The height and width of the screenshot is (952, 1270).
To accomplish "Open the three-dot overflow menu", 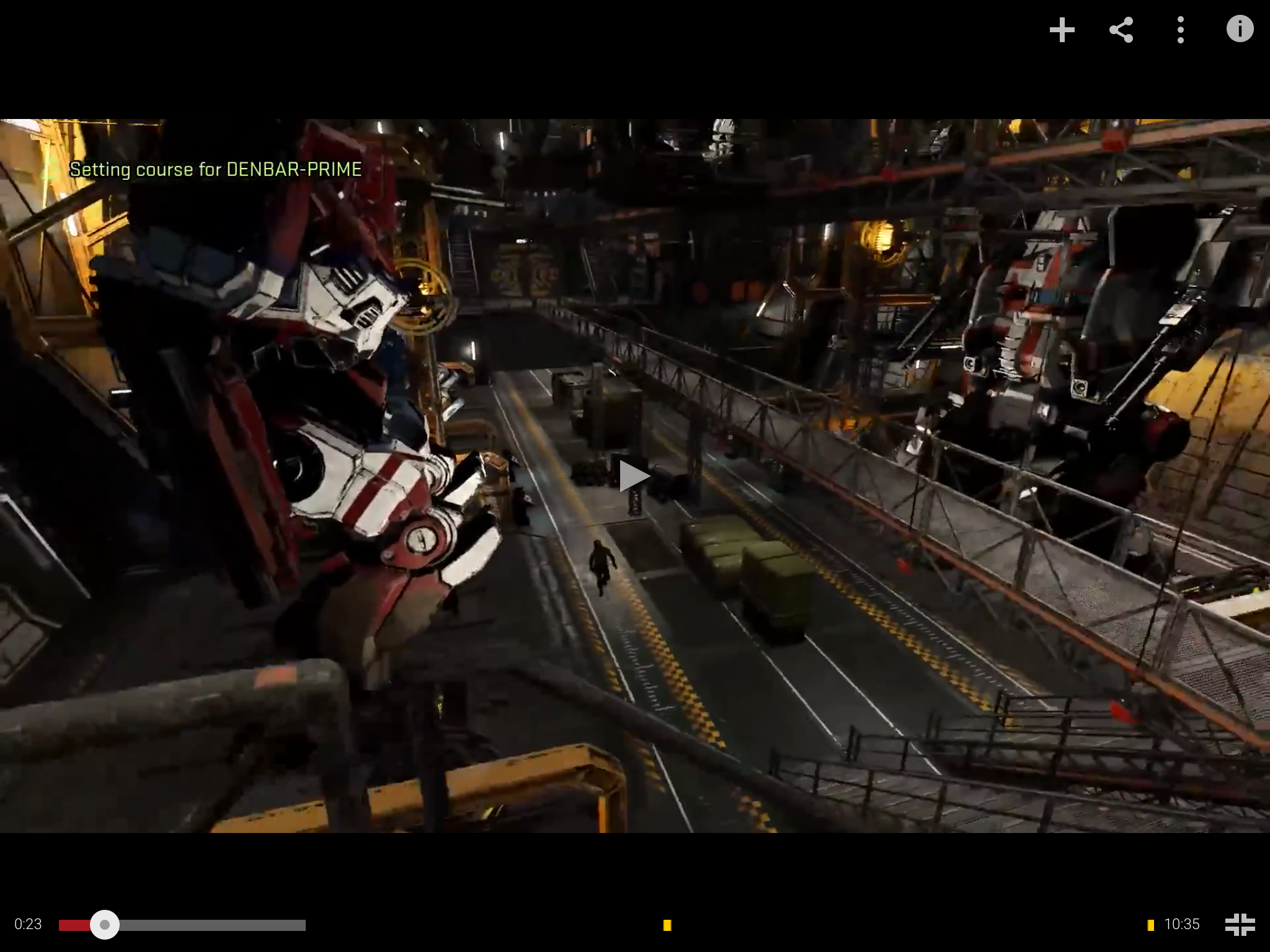I will 1180,30.
